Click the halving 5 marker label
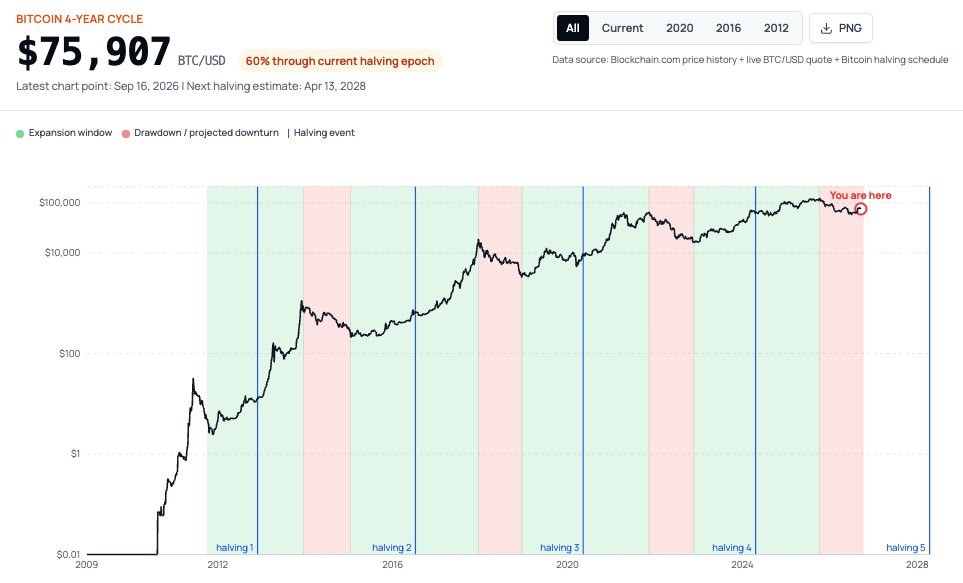The height and width of the screenshot is (583, 963). coord(906,547)
